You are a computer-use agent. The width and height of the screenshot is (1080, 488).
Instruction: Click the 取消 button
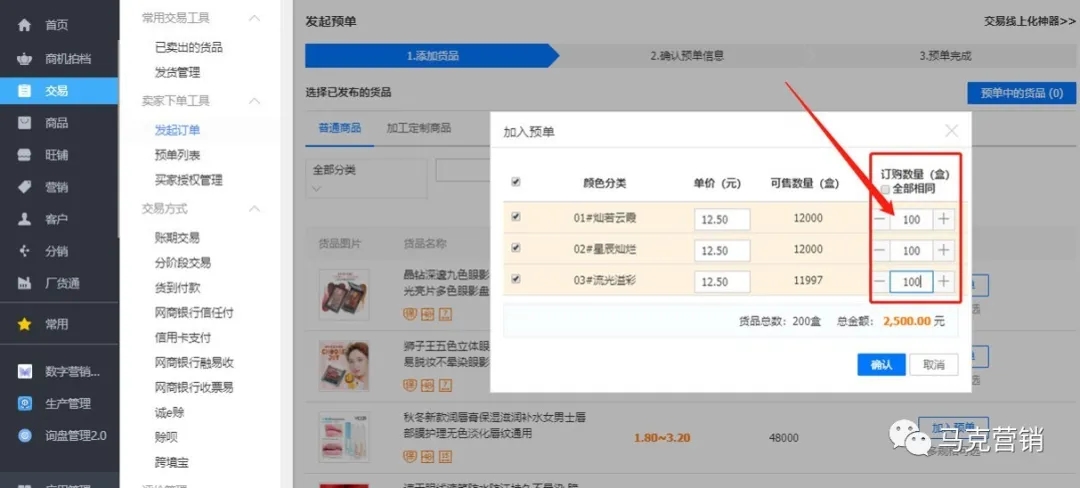tap(934, 365)
